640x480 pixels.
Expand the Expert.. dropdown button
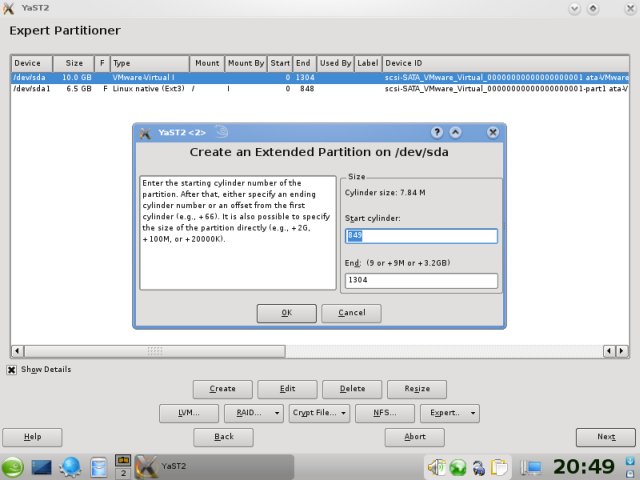point(450,413)
